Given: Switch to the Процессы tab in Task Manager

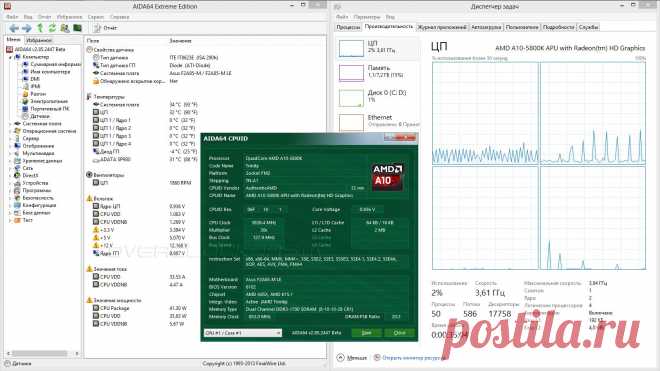Looking at the screenshot, I should click(348, 27).
